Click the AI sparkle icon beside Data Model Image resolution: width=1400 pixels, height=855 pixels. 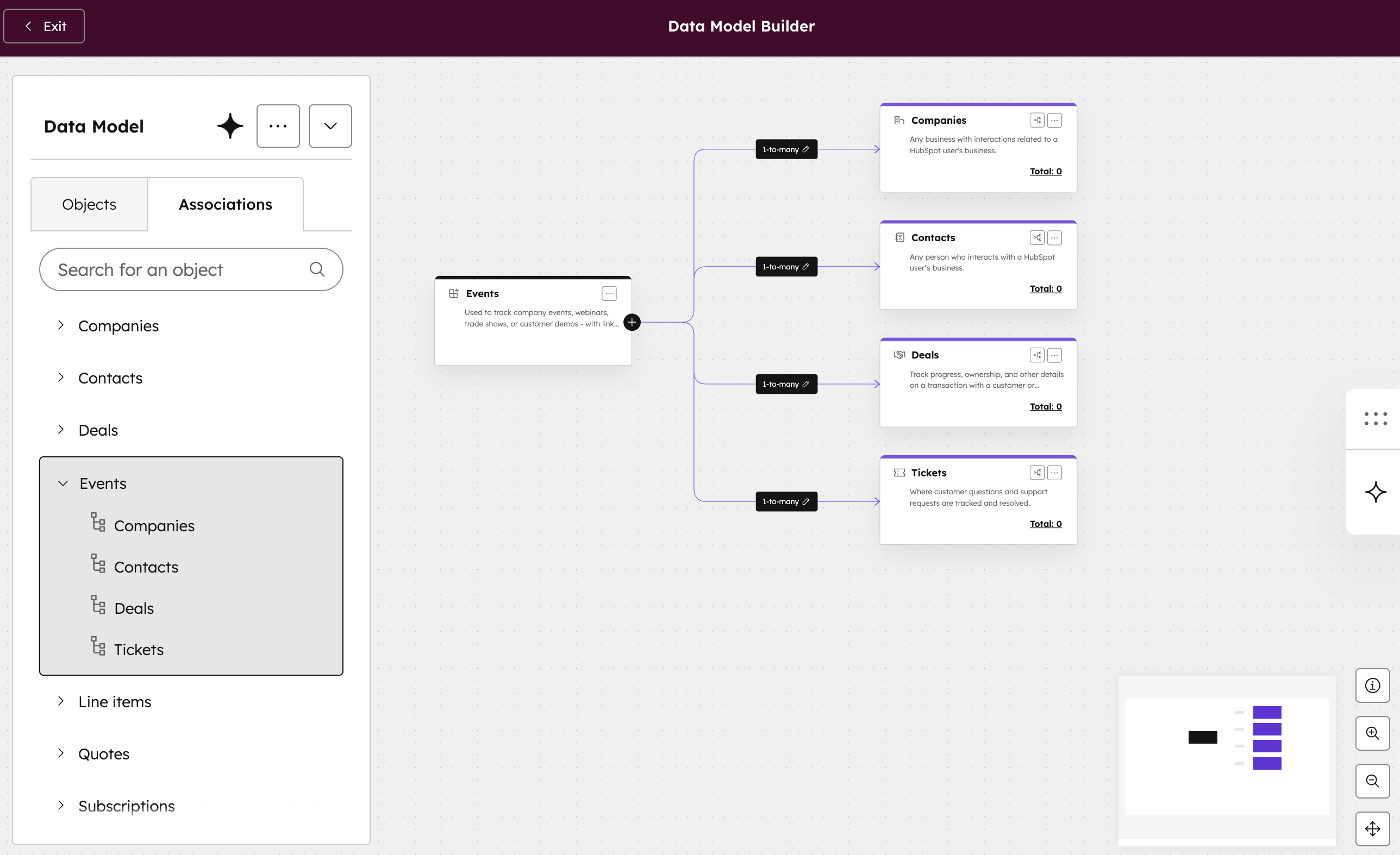pyautogui.click(x=230, y=126)
